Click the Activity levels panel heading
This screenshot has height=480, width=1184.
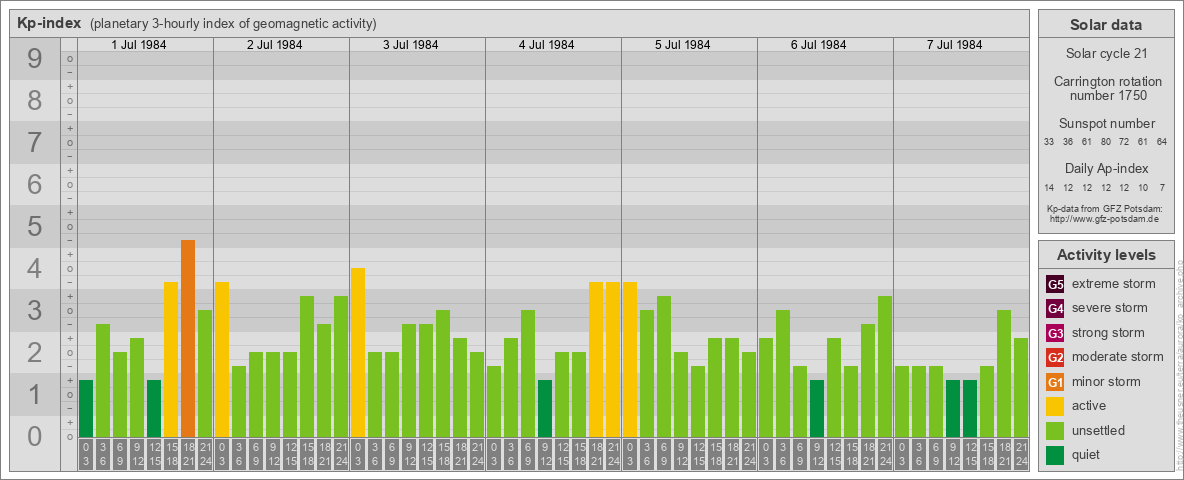coord(1106,255)
